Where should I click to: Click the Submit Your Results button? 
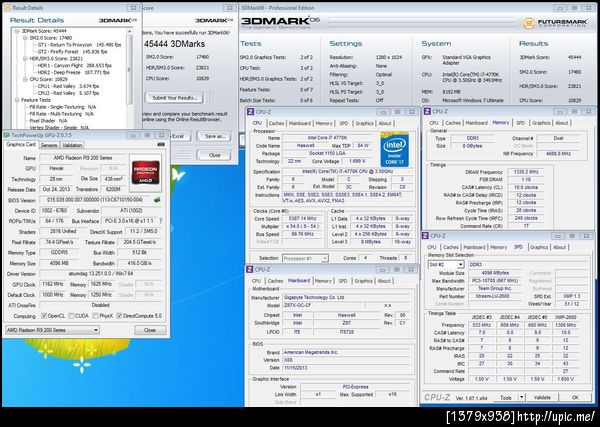pyautogui.click(x=176, y=97)
